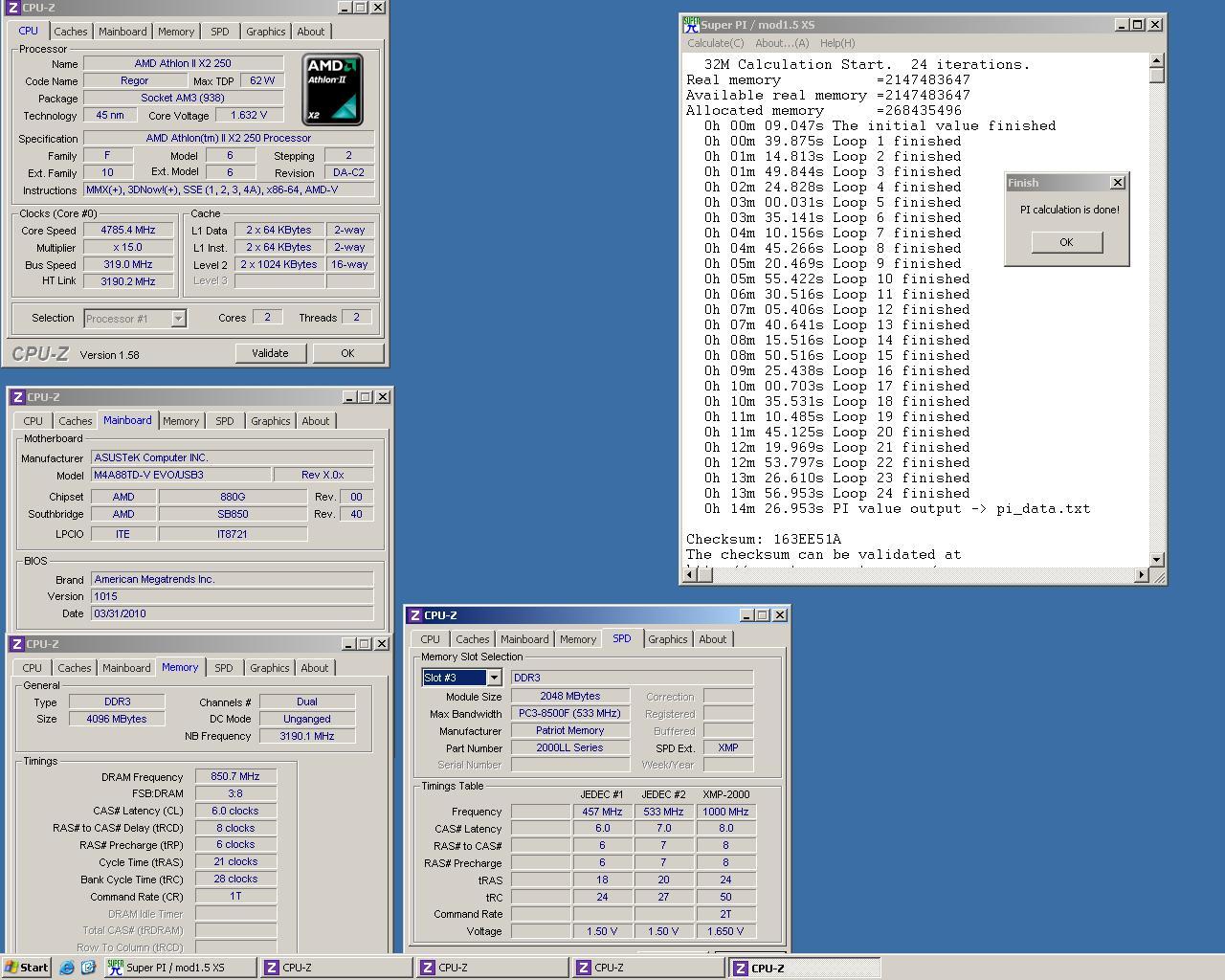Select Memory tab in Mainboard CPU-Z window
Image resolution: width=1225 pixels, height=980 pixels.
click(181, 421)
